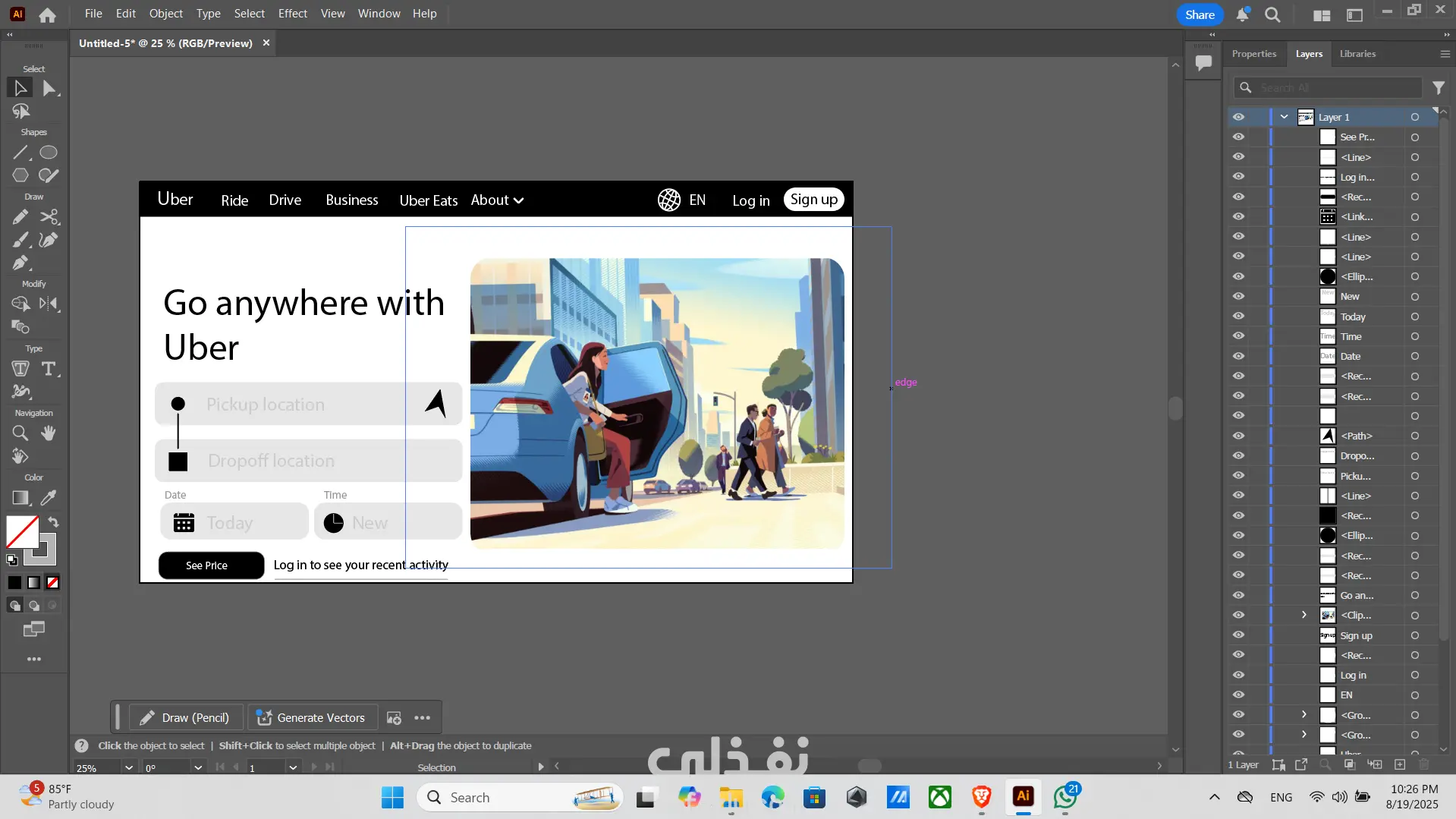Open the zoom level dropdown

coord(129,767)
